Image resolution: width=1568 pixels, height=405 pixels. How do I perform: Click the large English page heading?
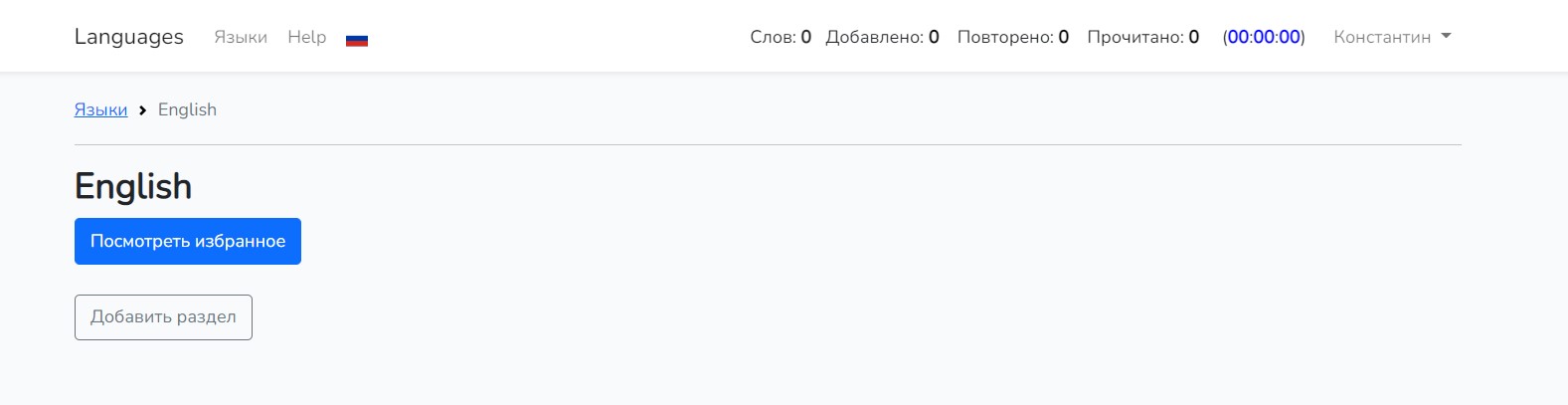[x=133, y=186]
